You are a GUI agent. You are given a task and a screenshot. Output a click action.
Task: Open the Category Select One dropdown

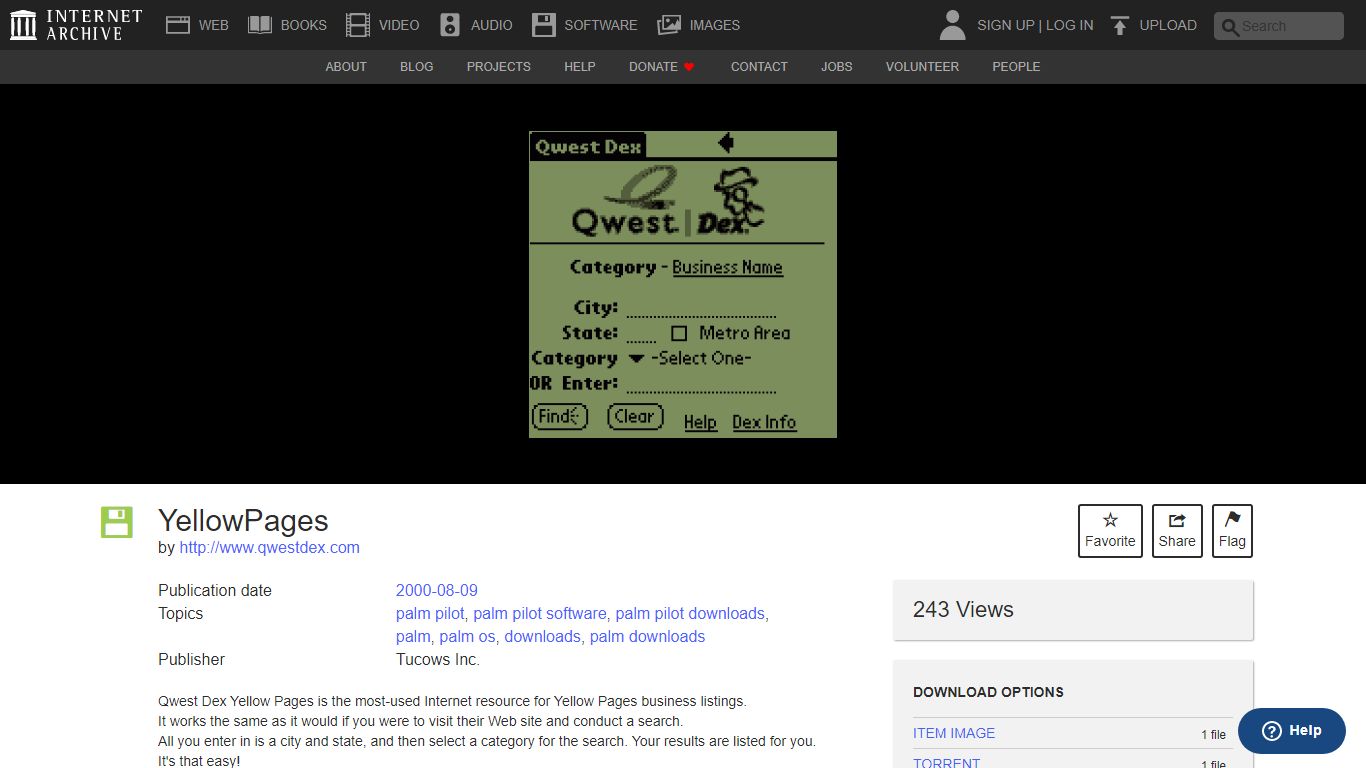point(690,358)
